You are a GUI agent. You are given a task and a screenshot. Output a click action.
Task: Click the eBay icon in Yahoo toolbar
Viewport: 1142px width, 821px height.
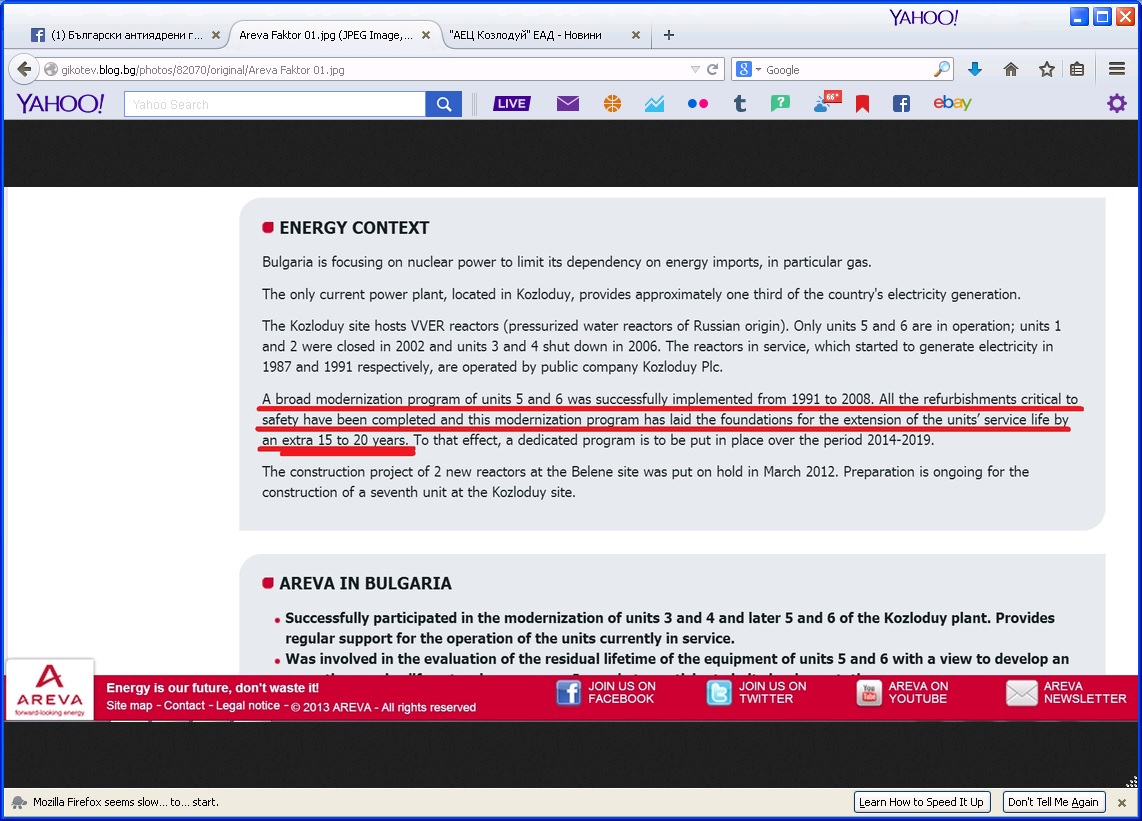(x=952, y=104)
